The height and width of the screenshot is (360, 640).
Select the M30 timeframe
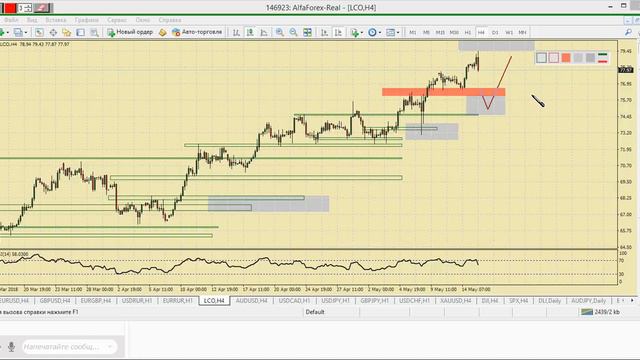pyautogui.click(x=454, y=32)
